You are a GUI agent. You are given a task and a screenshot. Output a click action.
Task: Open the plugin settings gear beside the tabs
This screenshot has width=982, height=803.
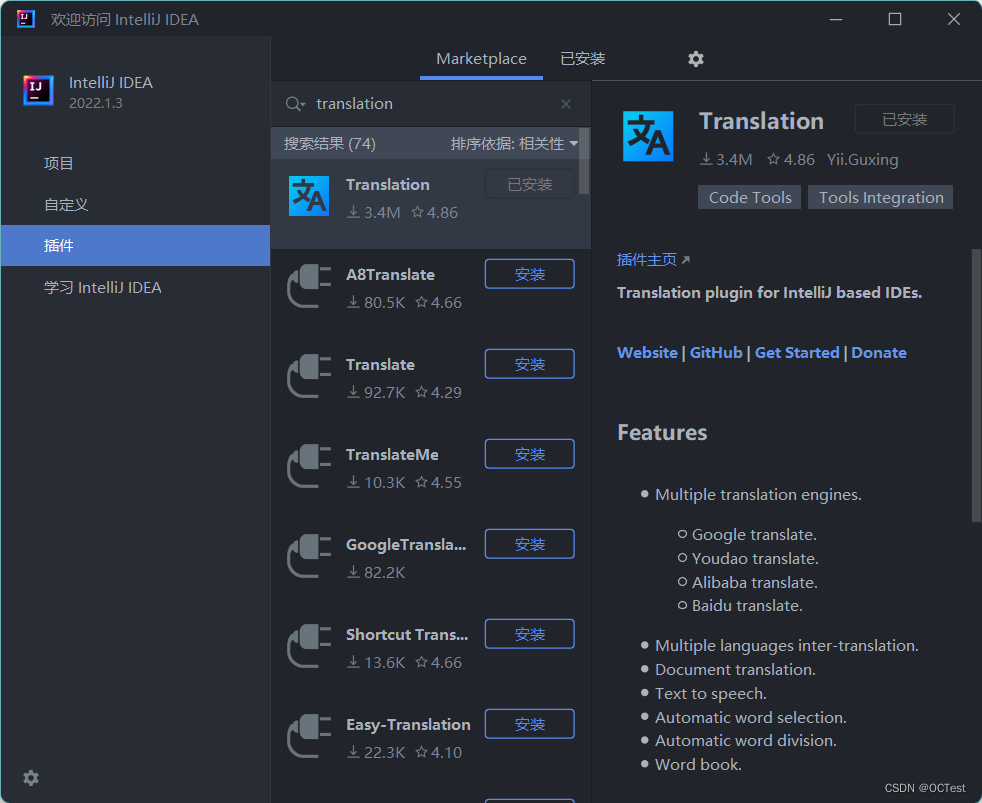(696, 59)
